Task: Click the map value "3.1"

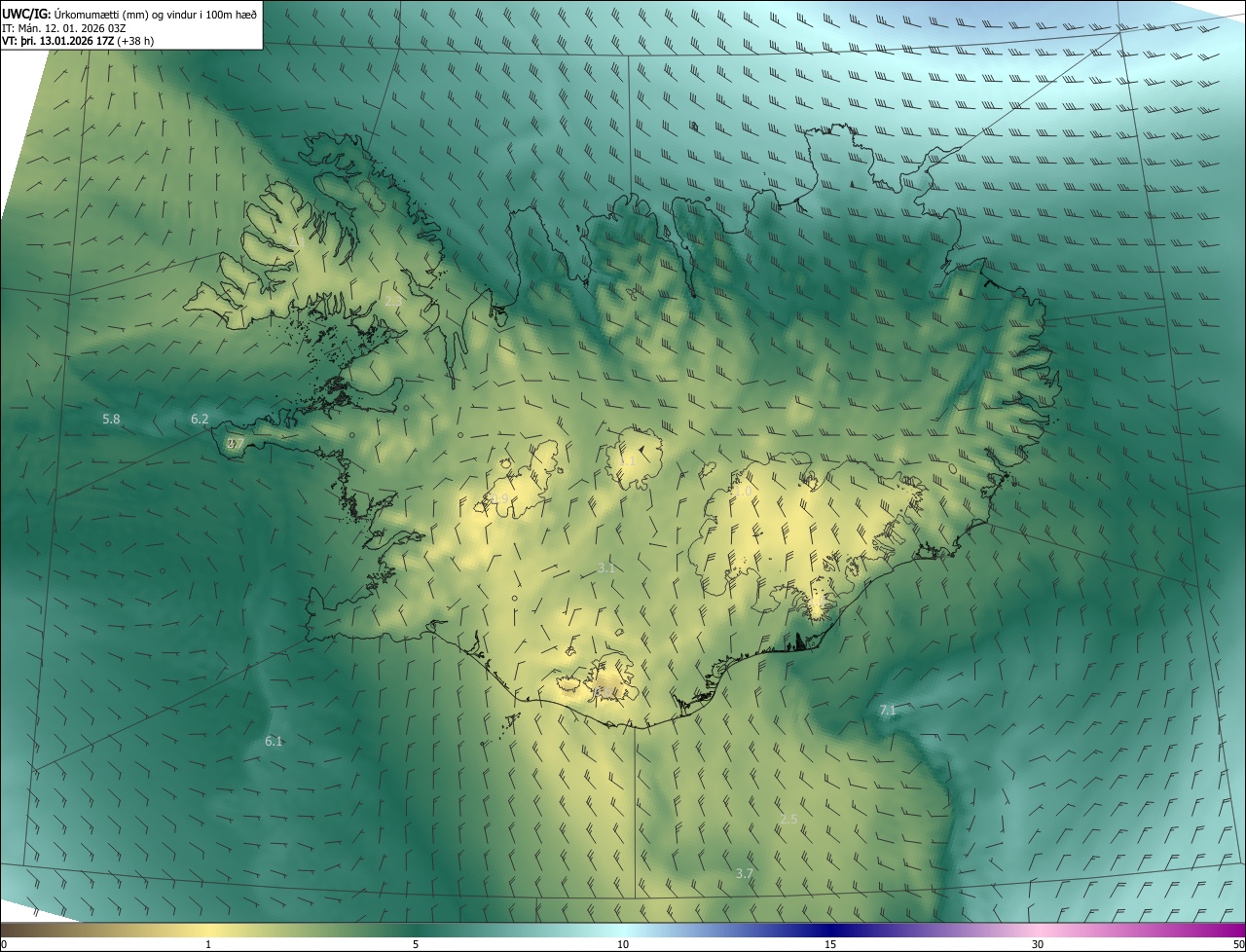Action: click(606, 568)
